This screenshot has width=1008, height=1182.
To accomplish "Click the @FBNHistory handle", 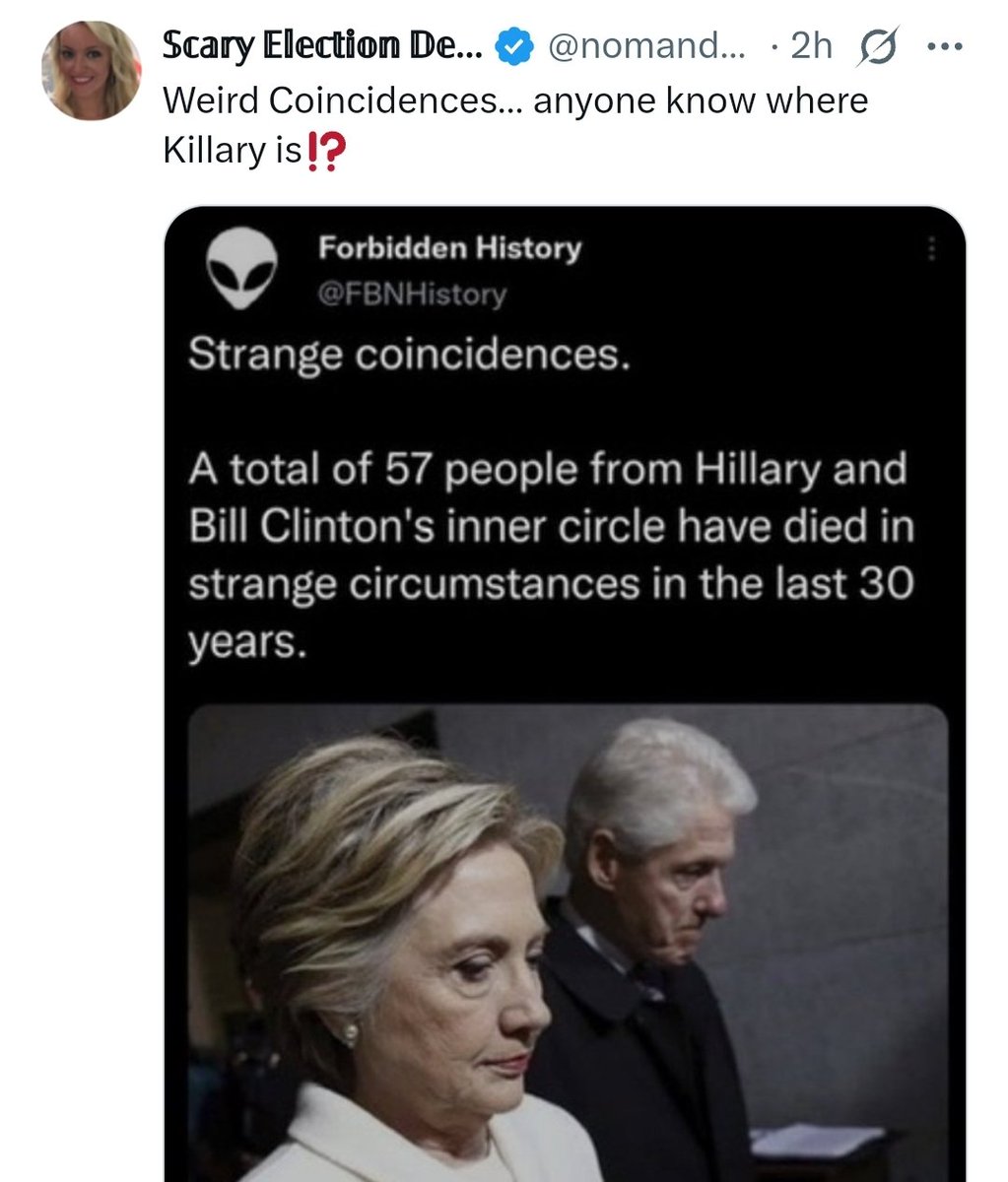I will [x=412, y=294].
